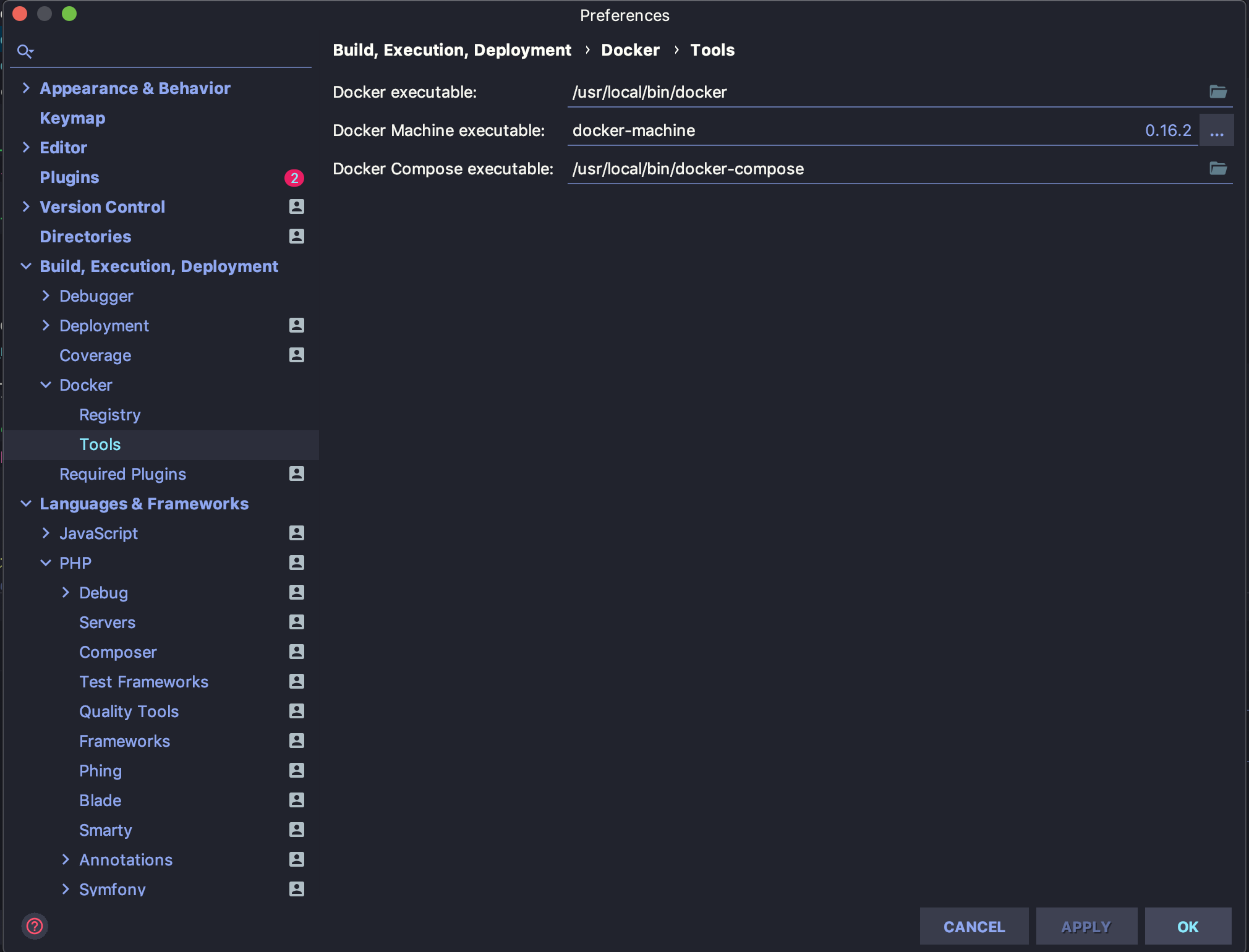Click the help question mark icon

[x=35, y=925]
